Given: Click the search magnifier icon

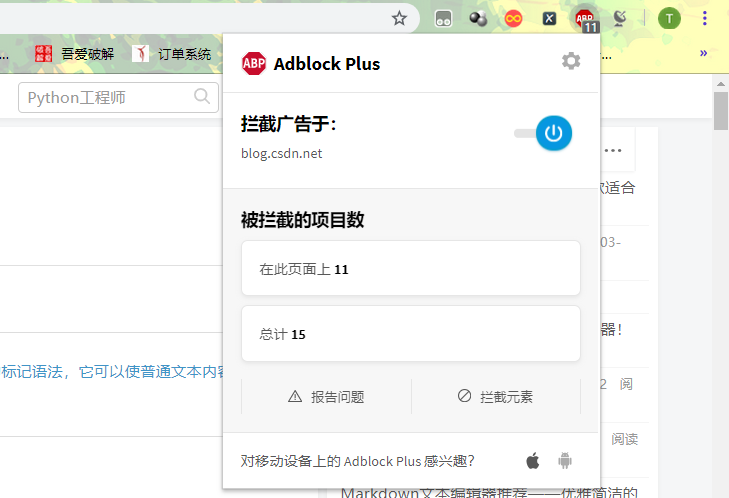Looking at the screenshot, I should coord(202,96).
